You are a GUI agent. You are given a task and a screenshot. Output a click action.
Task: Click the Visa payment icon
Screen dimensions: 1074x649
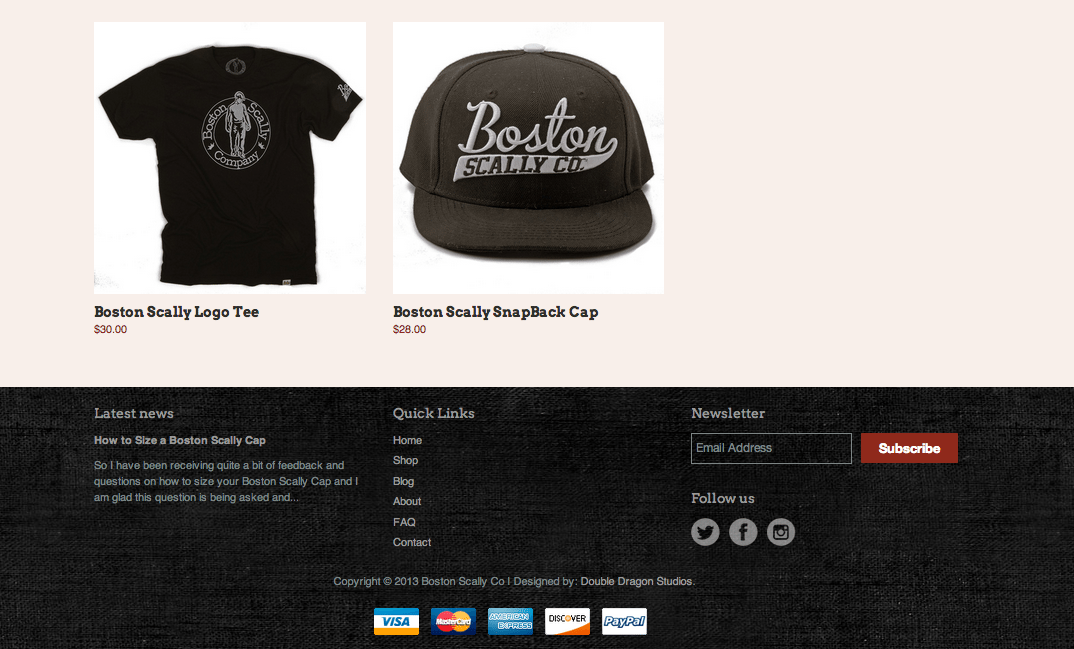tap(396, 622)
